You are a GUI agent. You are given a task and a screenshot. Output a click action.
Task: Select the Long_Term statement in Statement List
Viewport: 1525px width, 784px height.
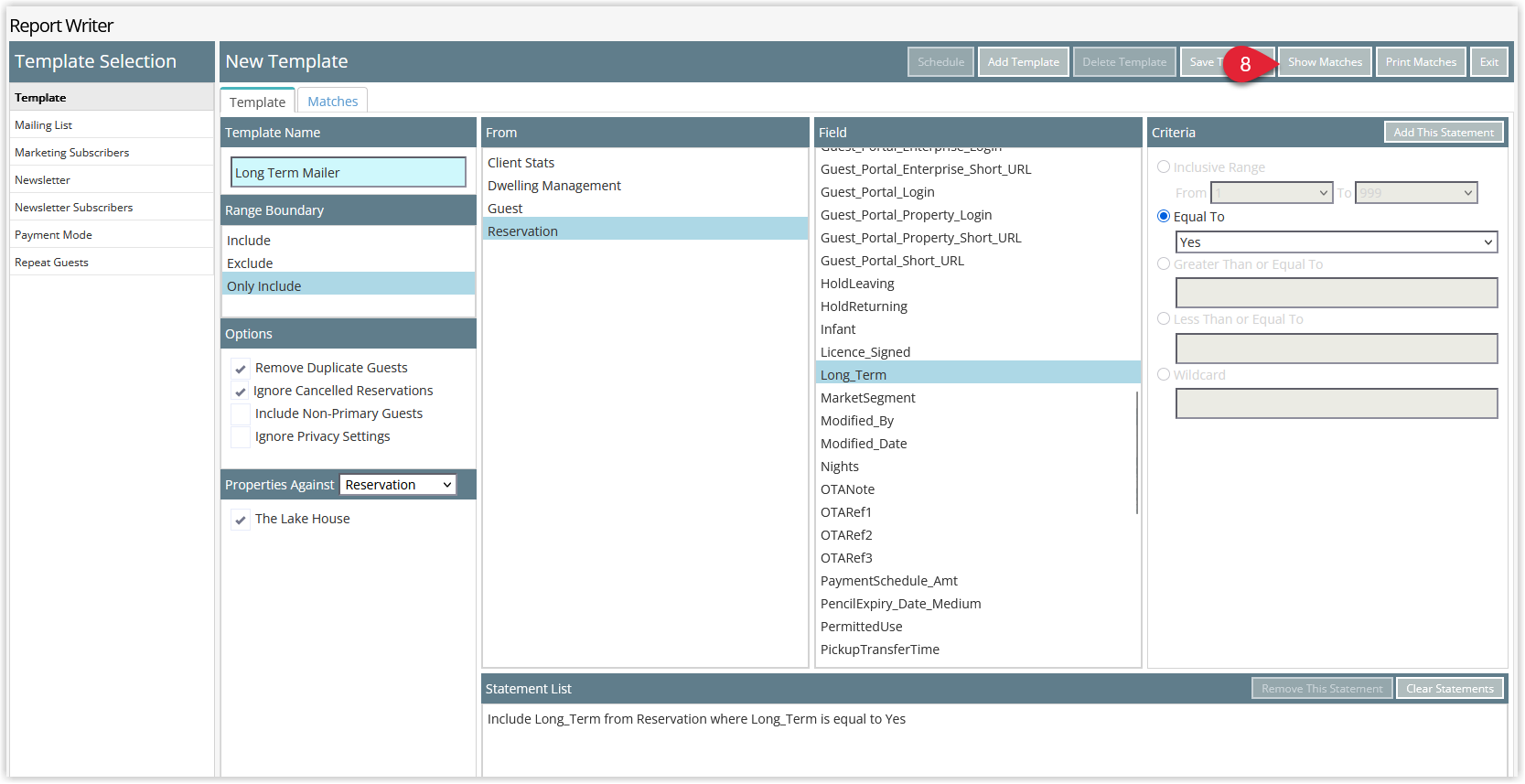coord(993,719)
